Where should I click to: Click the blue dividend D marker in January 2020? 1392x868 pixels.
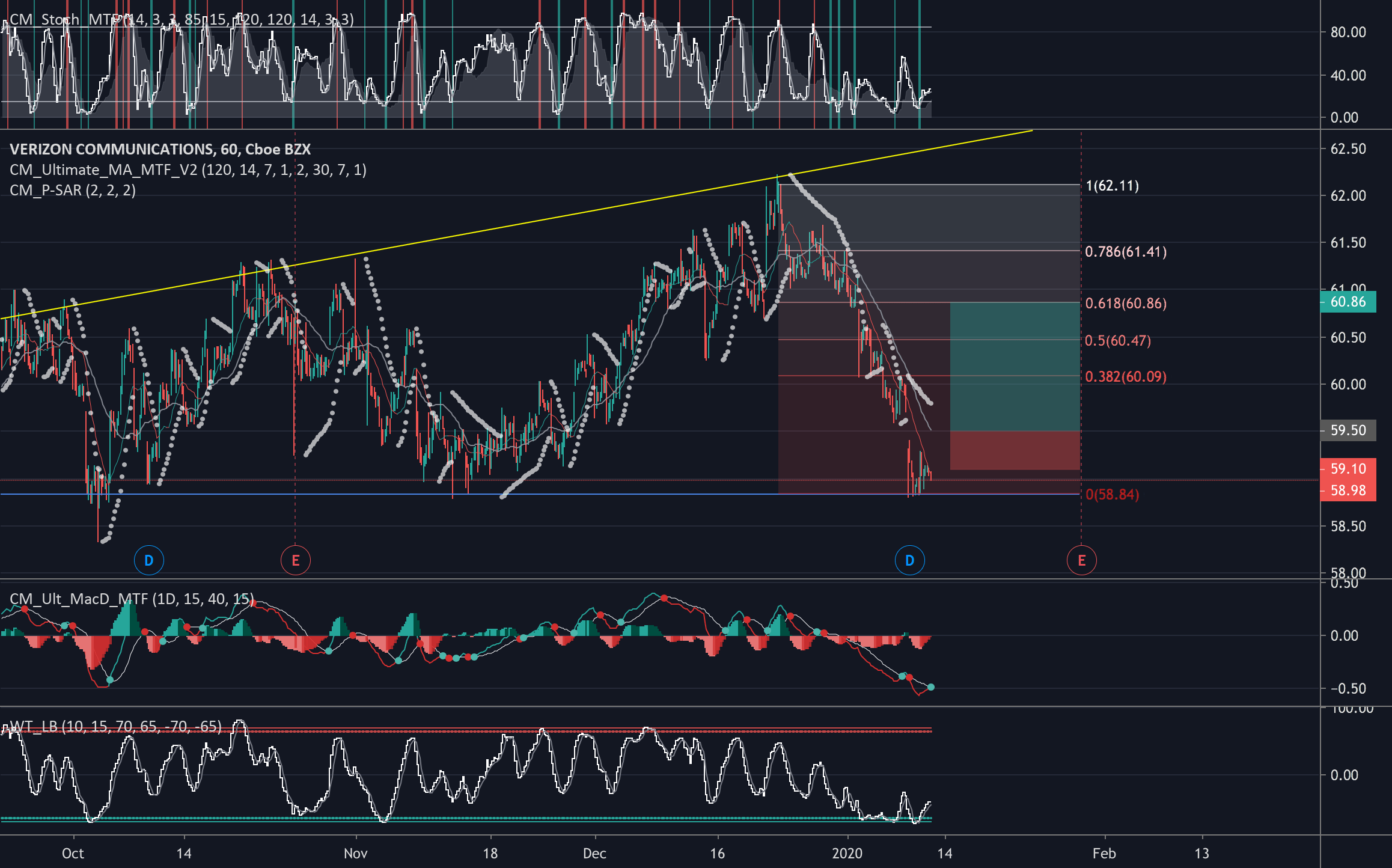click(x=909, y=560)
